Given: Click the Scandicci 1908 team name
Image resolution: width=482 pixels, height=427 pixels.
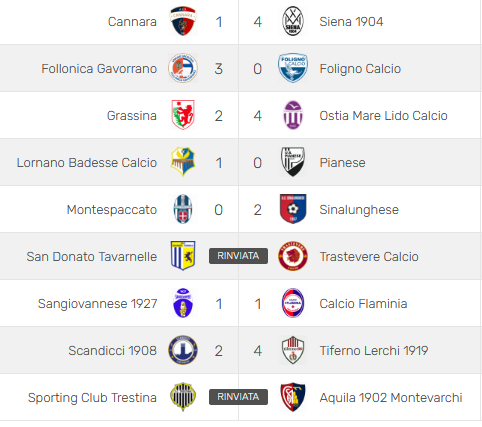Looking at the screenshot, I should pos(113,351).
